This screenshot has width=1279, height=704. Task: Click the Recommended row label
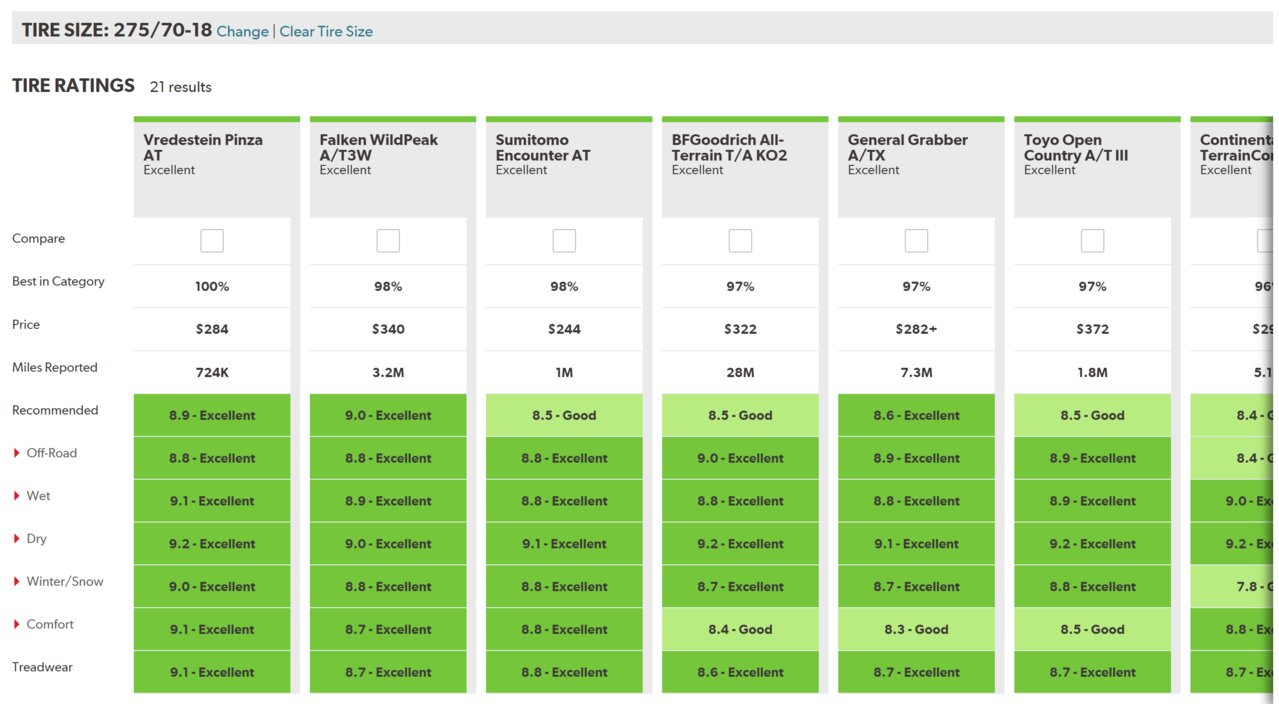tap(55, 410)
